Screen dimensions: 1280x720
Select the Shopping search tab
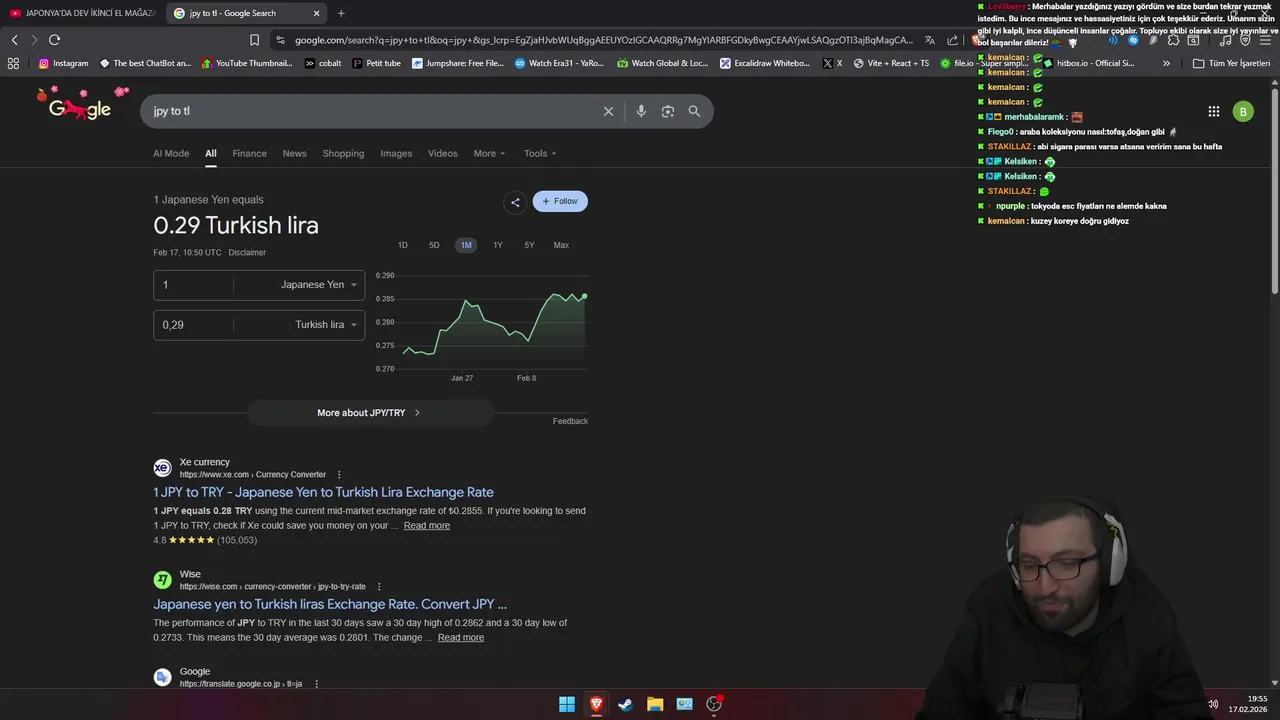[x=343, y=153]
